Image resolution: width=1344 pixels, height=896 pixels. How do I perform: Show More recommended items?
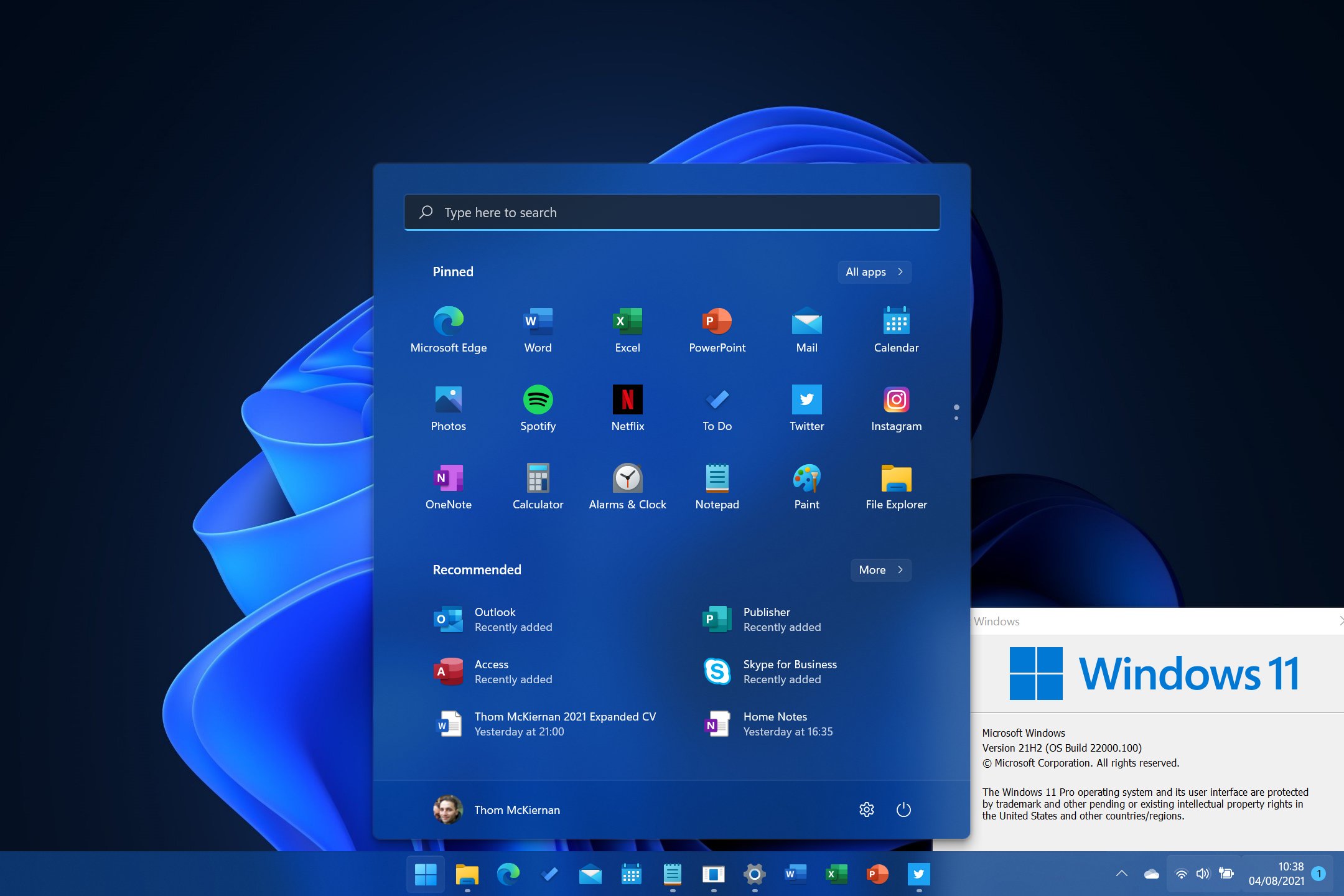(x=880, y=570)
